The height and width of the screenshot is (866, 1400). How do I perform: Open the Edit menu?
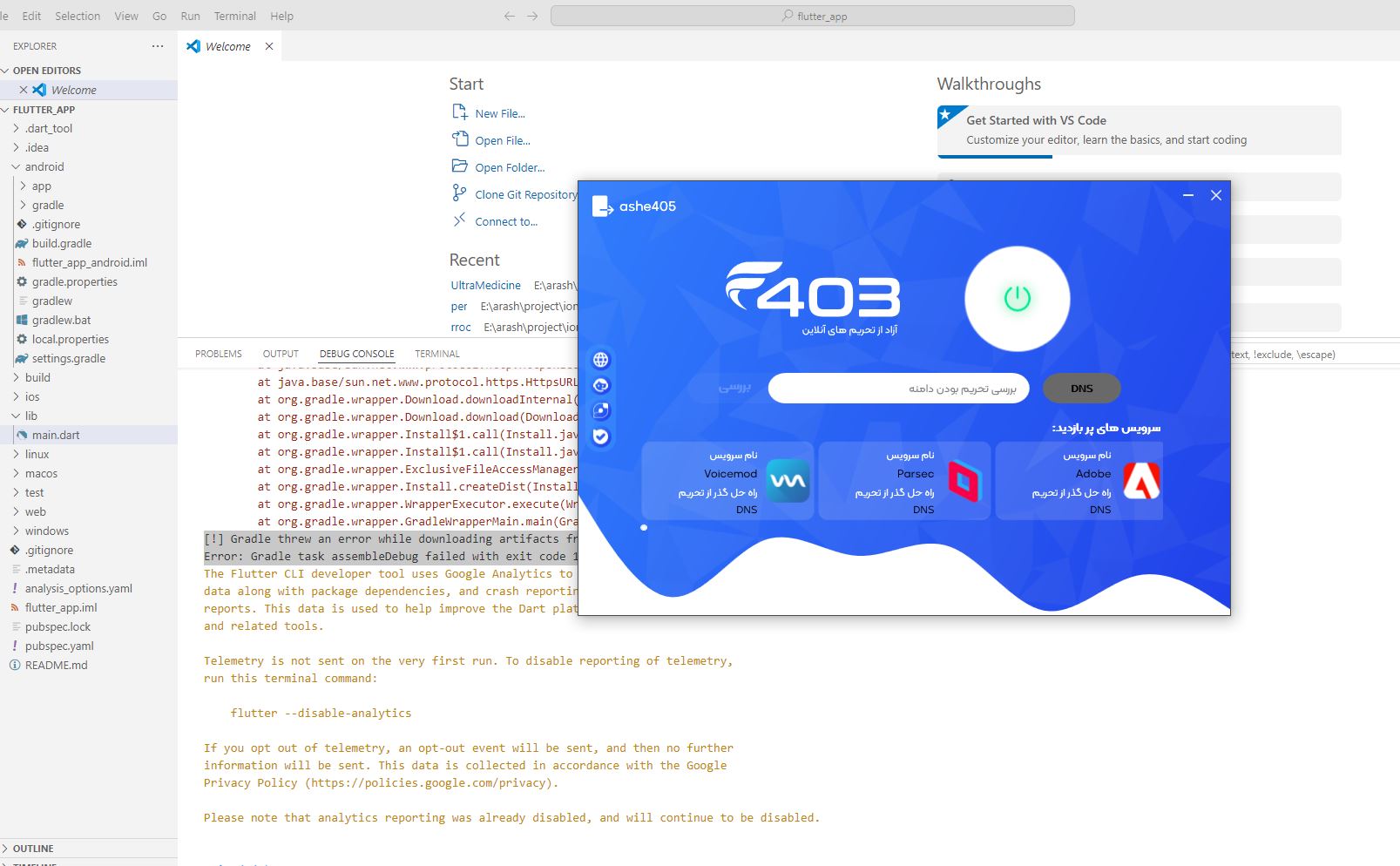pos(31,16)
